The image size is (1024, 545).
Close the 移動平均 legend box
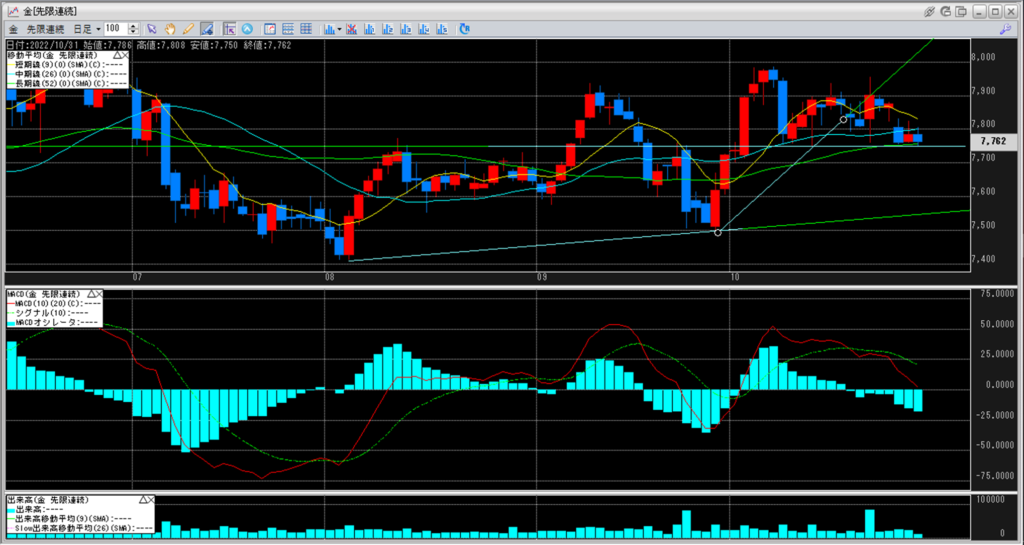click(125, 57)
